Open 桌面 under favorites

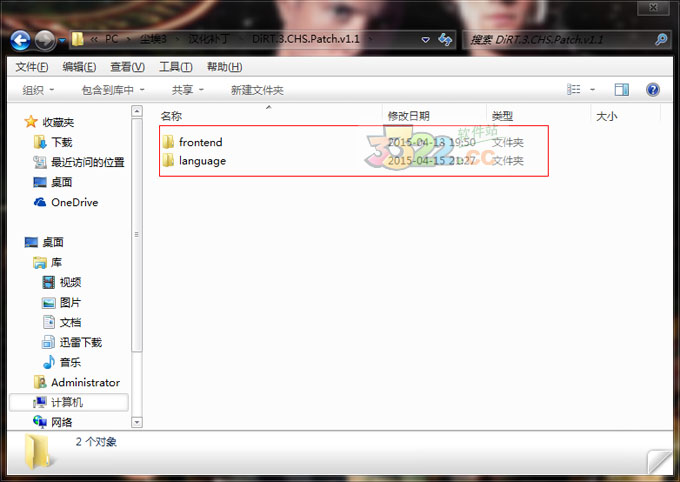62,182
